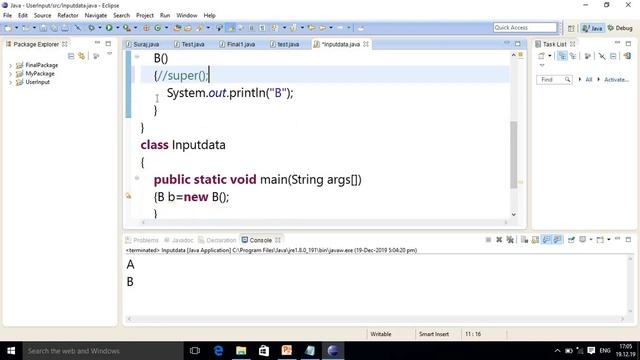This screenshot has width=640, height=360.
Task: Click the Clear Console icon
Action: click(524, 240)
